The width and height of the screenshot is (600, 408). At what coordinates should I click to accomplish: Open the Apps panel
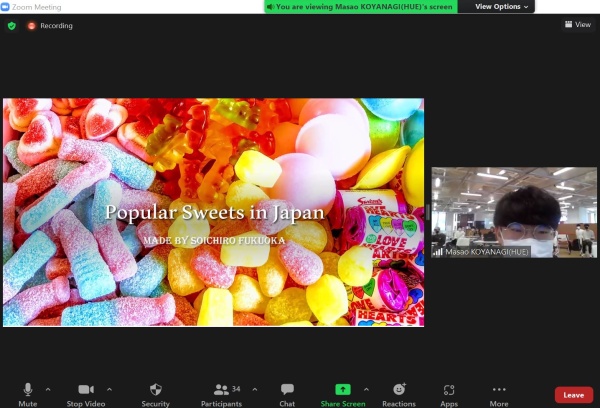(449, 394)
